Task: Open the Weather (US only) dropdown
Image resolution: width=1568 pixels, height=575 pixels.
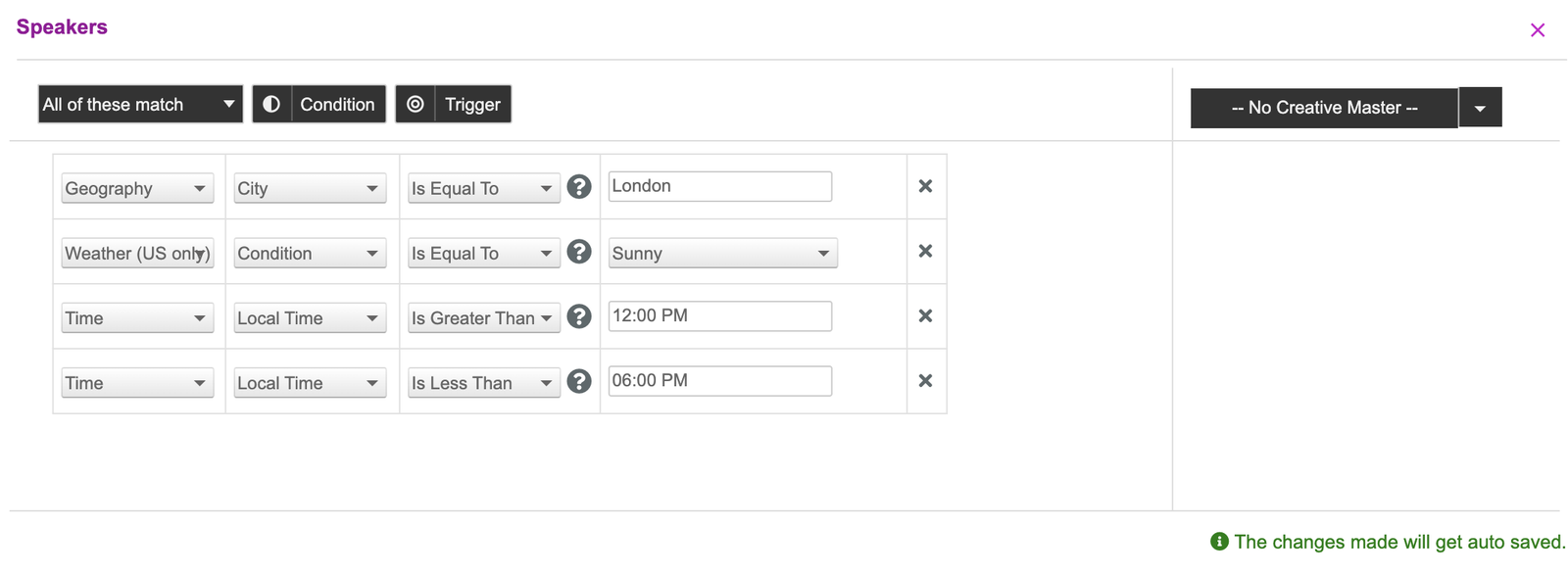Action: click(x=137, y=253)
